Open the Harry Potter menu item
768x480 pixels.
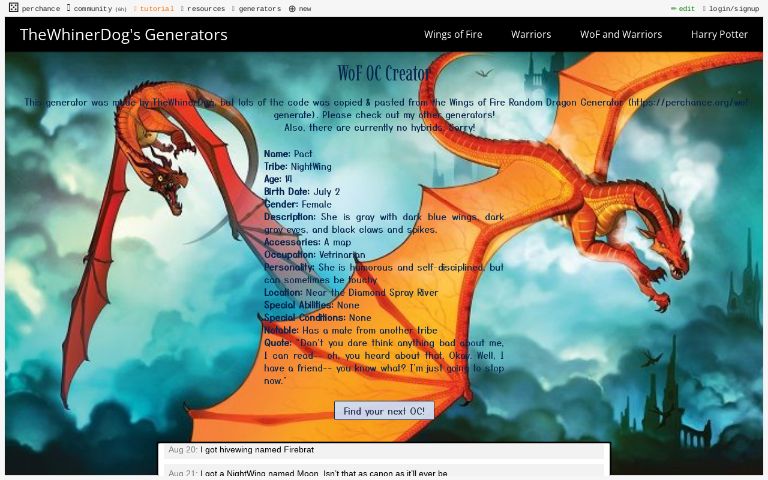pos(719,34)
